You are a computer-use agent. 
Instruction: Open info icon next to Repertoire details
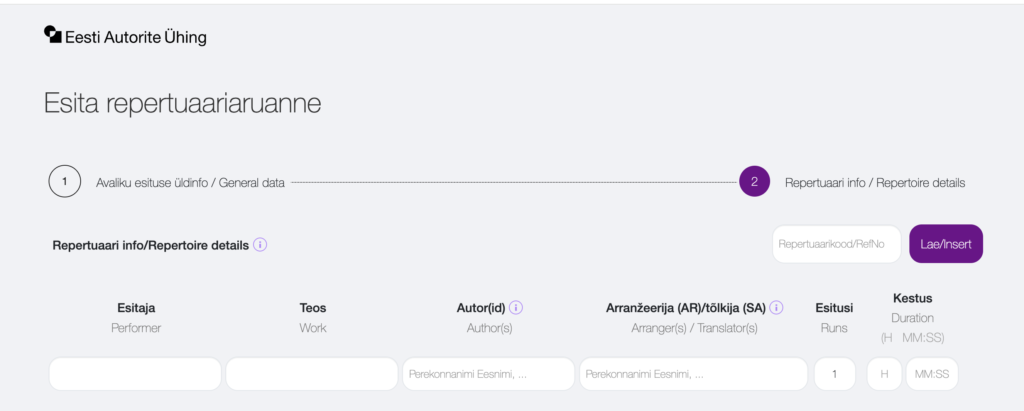click(x=260, y=246)
